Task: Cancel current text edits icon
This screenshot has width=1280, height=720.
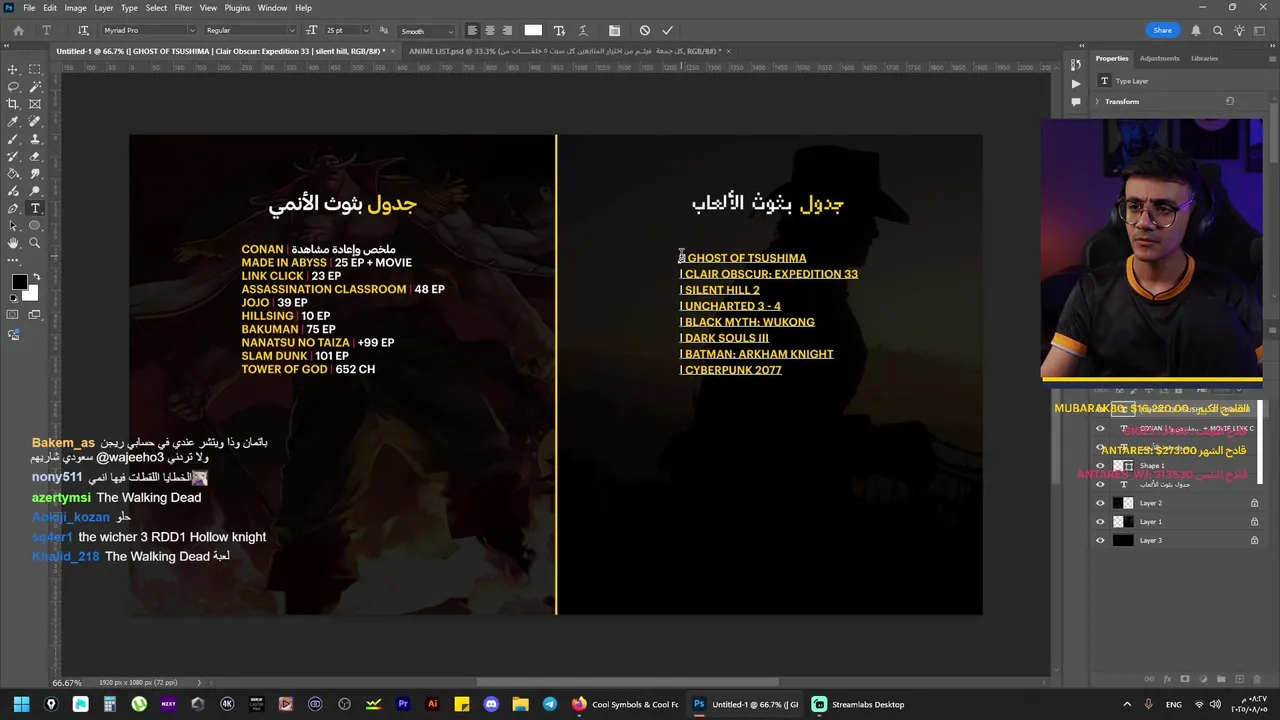Action: pyautogui.click(x=645, y=30)
